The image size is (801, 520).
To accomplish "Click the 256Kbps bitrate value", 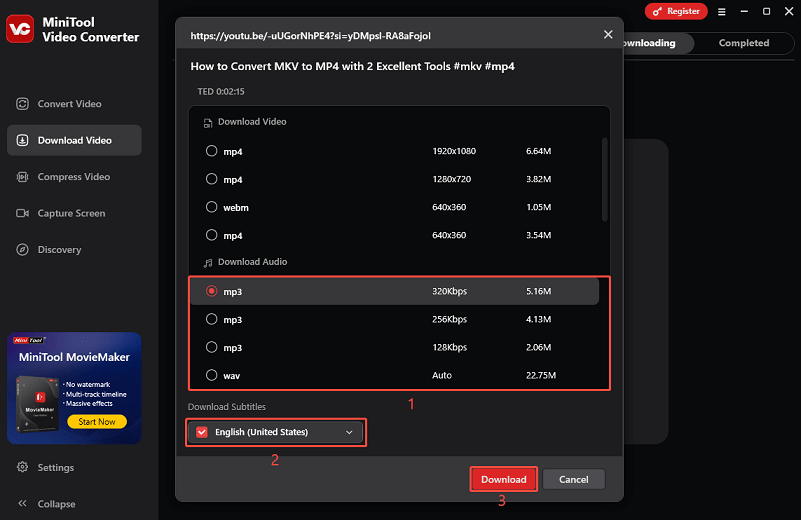I will tap(450, 319).
